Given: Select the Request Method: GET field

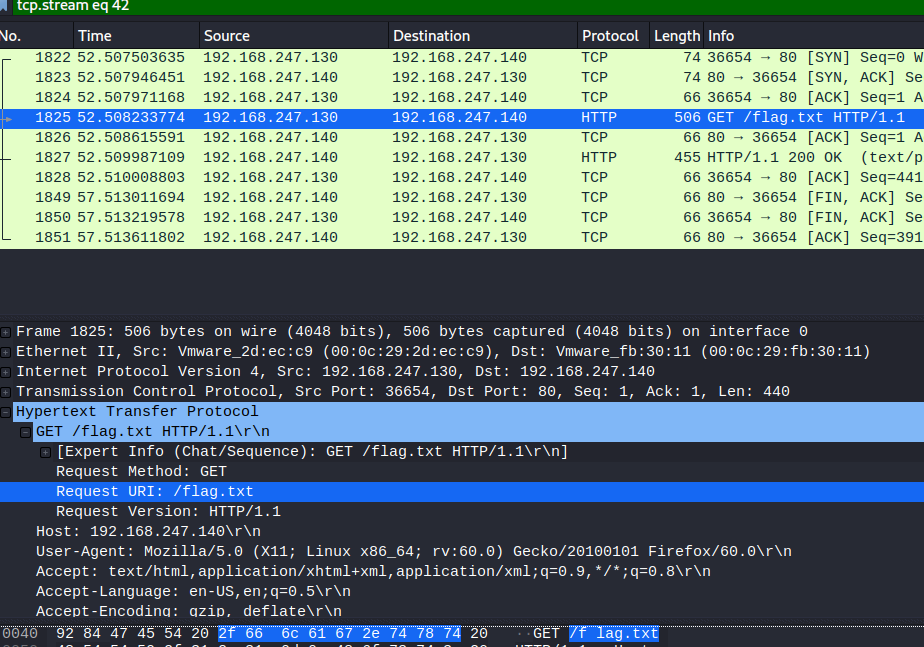Looking at the screenshot, I should tap(141, 472).
